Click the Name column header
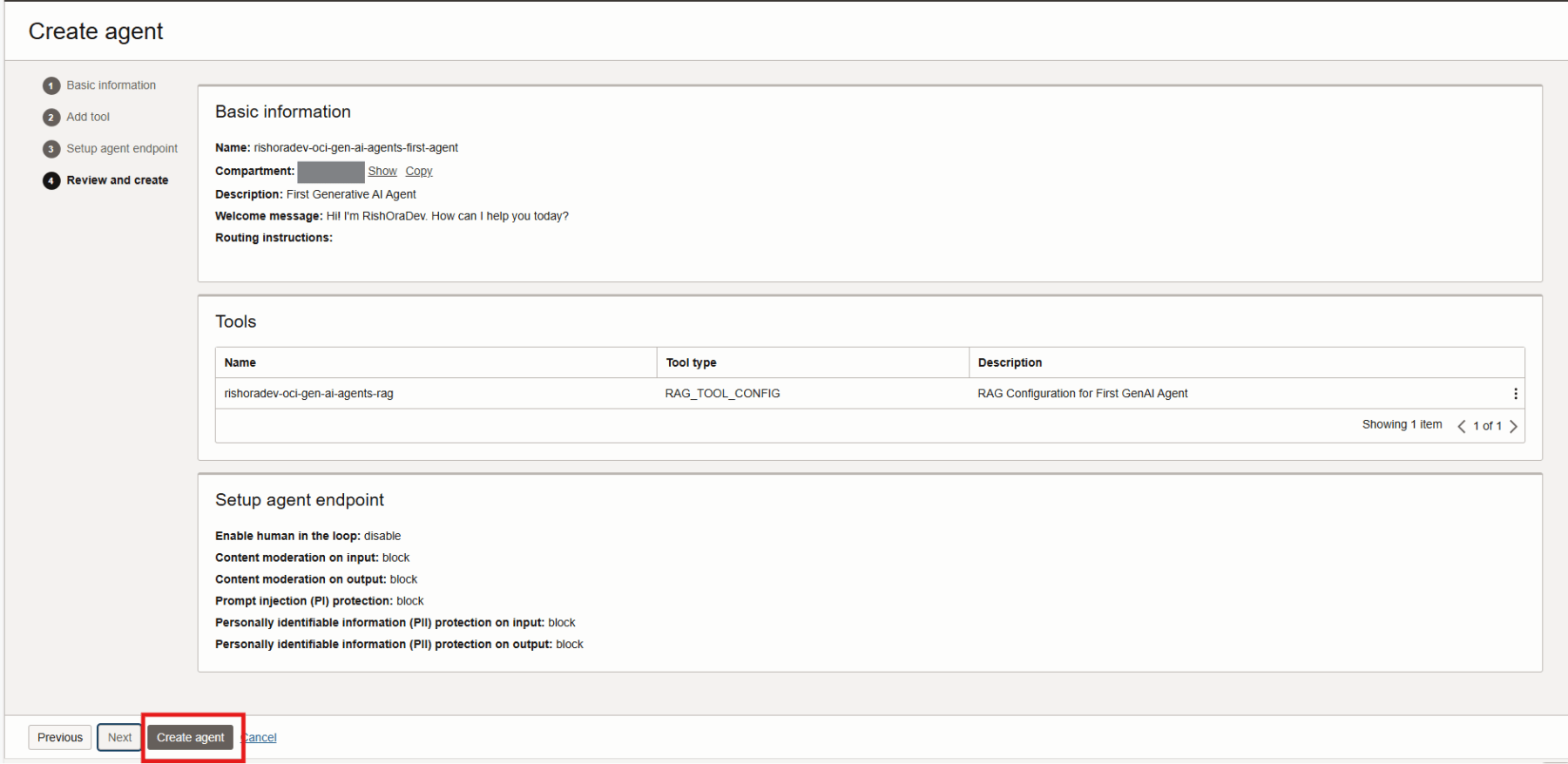The image size is (1568, 764). 240,362
